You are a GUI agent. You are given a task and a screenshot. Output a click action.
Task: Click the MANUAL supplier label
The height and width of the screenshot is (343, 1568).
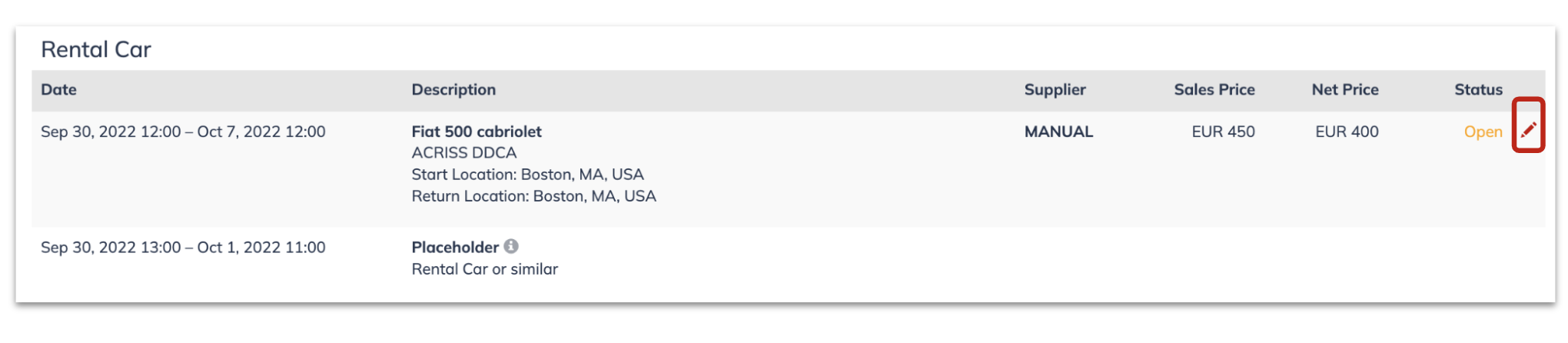pos(1058,132)
